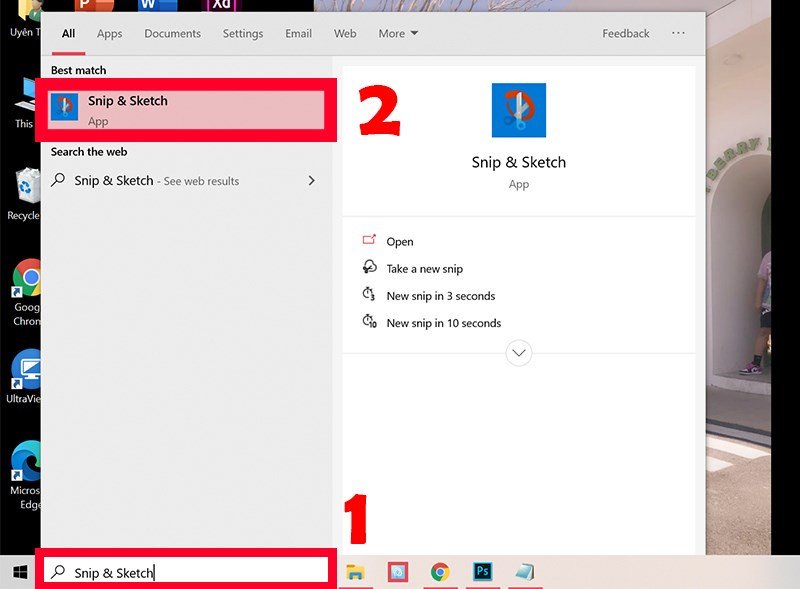Open the Snip & Sketch taskbar icon
The image size is (800, 589).
(x=398, y=572)
